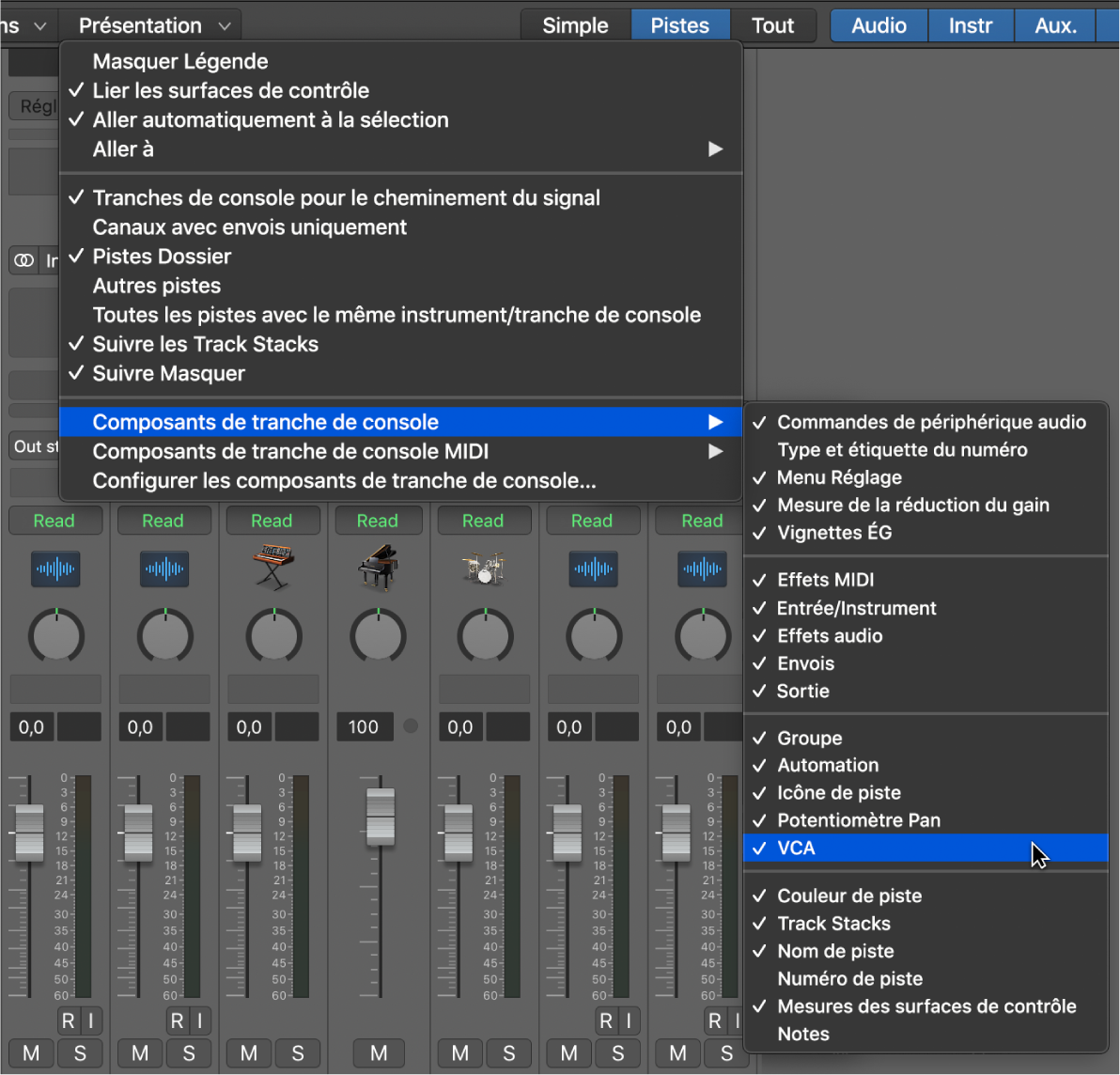Switch mixer view to Pistes
The height and width of the screenshot is (1075, 1120).
coord(680,25)
